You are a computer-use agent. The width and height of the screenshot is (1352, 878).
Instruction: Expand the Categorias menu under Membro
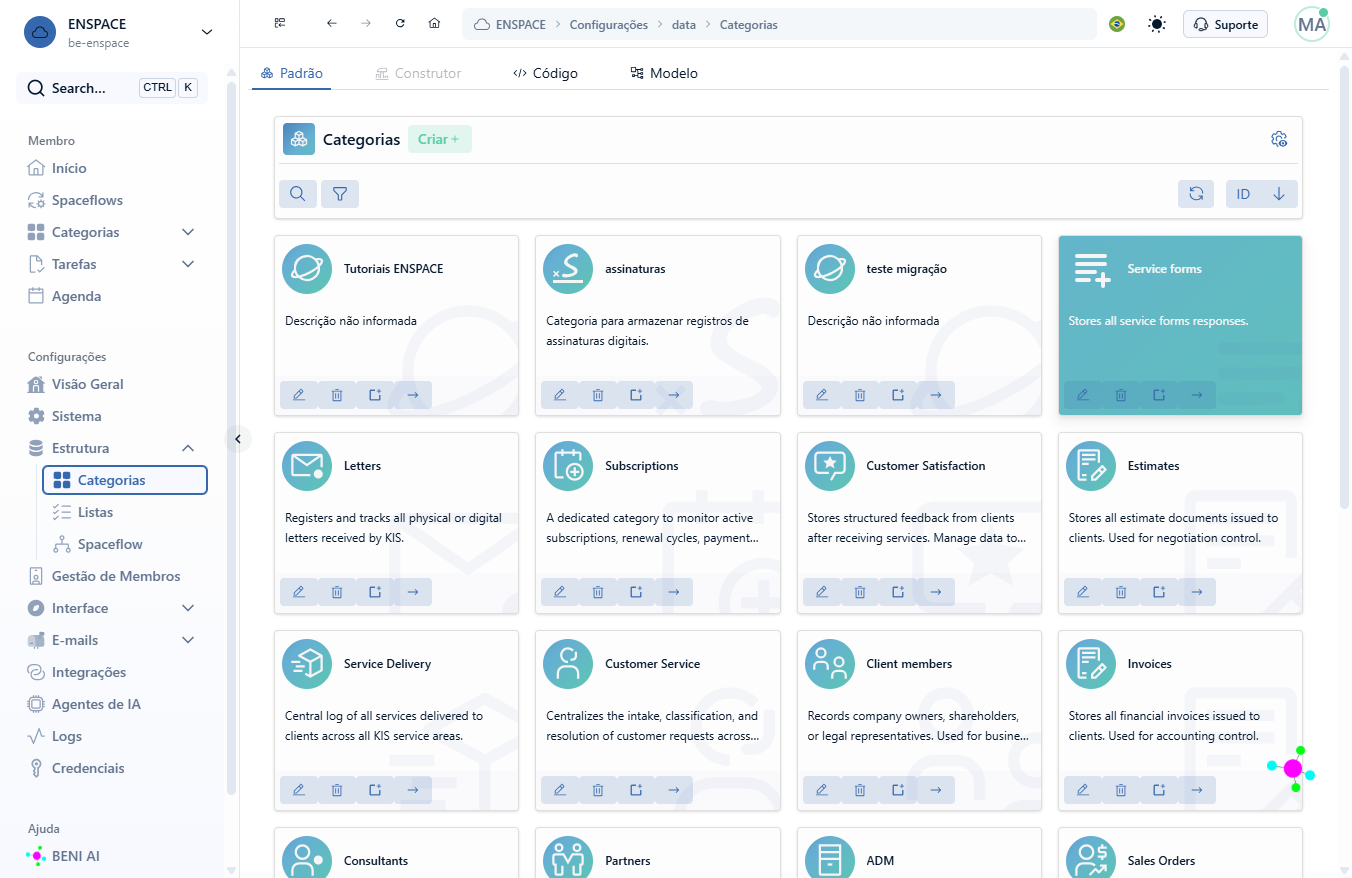click(x=188, y=232)
